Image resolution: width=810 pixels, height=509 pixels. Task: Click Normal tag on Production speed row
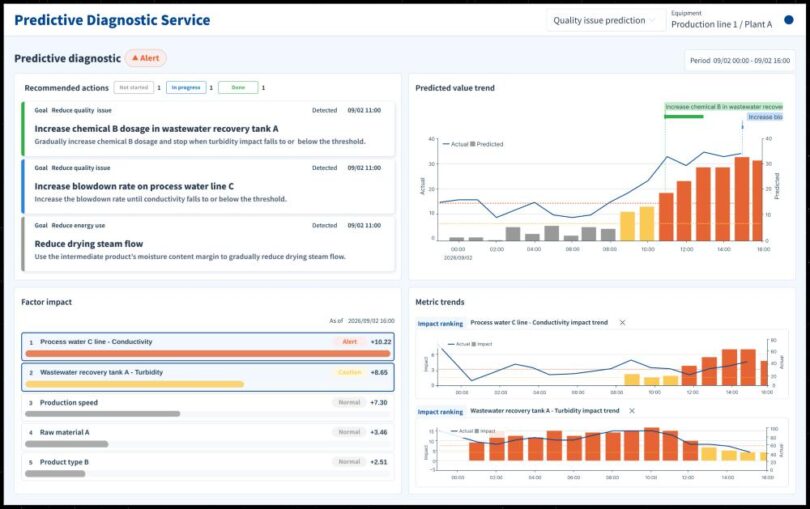(x=349, y=403)
